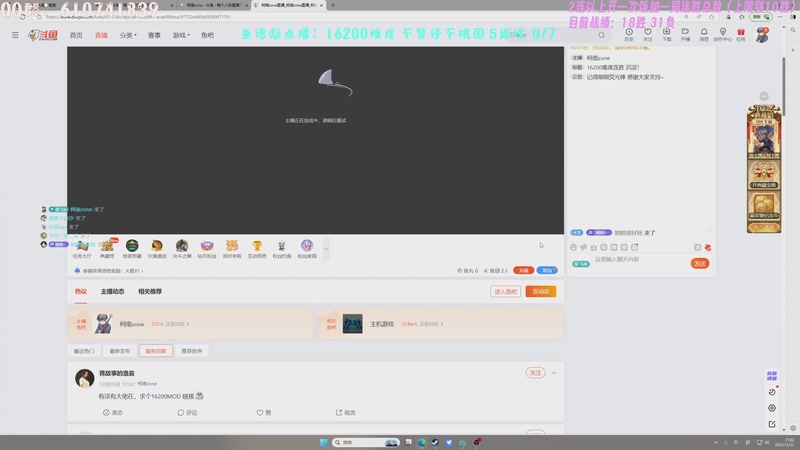Click 进入鱼吧 button
This screenshot has width=800, height=450.
(x=506, y=291)
